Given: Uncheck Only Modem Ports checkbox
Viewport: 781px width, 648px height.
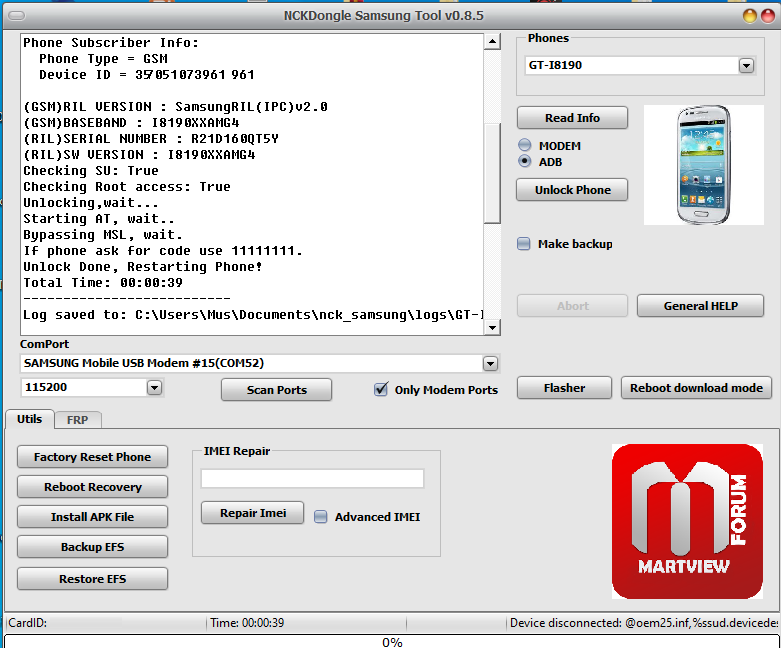Looking at the screenshot, I should point(381,389).
